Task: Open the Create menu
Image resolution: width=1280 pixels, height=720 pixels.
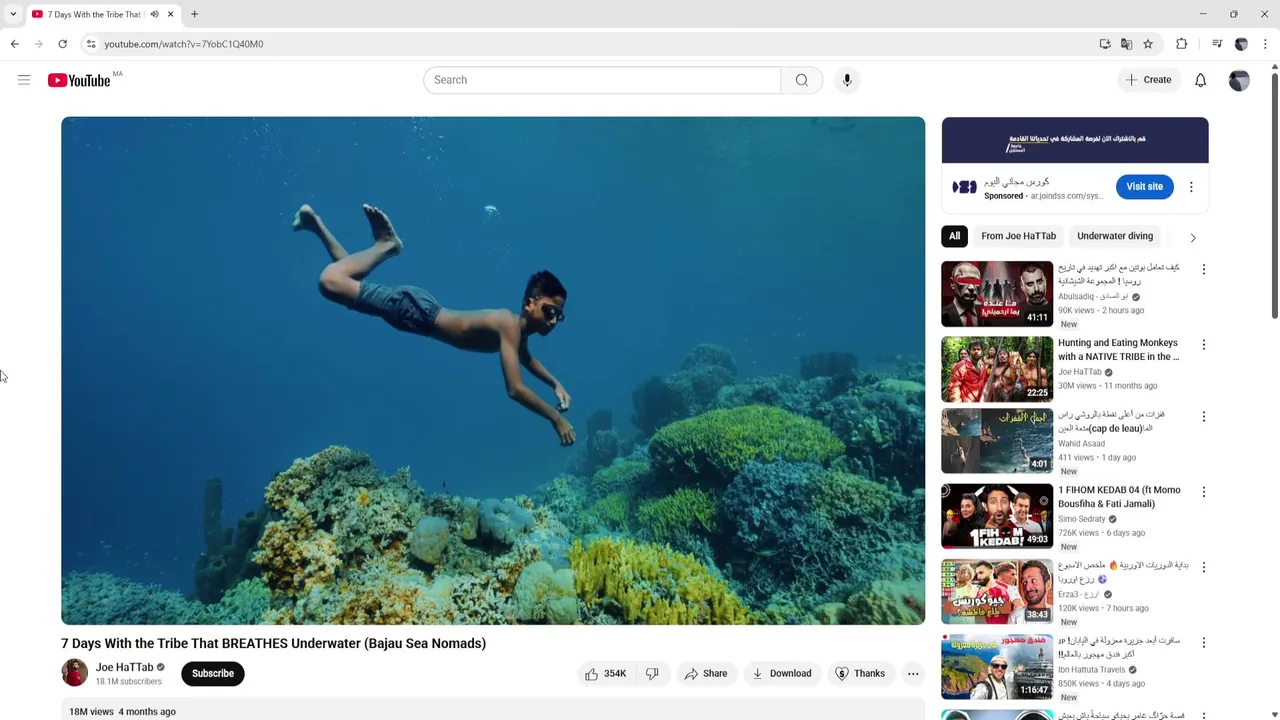Action: point(1149,80)
